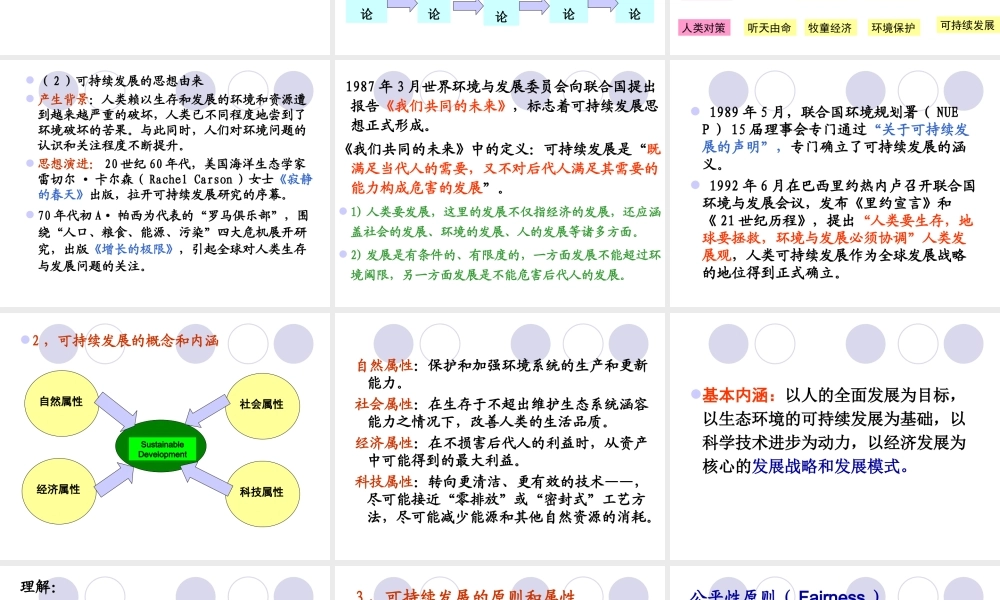
Task: Select the green Sustainable Development ellipse
Action: (x=163, y=446)
